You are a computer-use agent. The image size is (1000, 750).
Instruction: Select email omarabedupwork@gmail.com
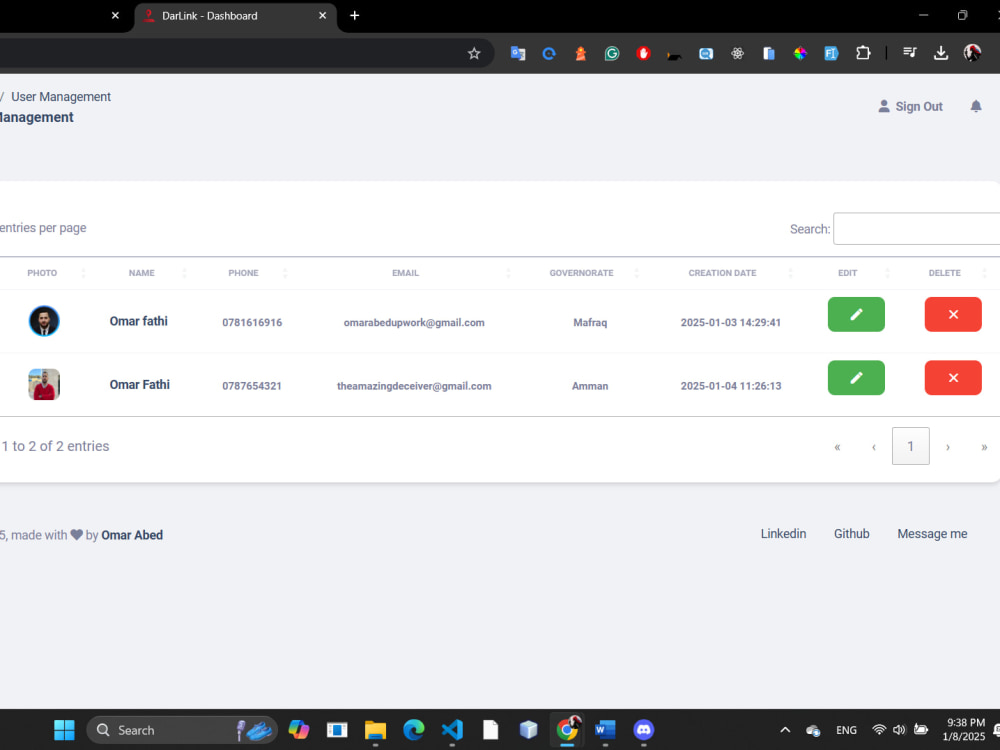click(x=414, y=323)
